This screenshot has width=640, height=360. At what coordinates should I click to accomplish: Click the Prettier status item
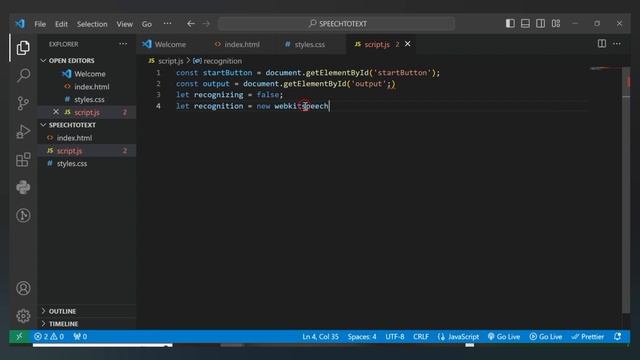(x=588, y=336)
